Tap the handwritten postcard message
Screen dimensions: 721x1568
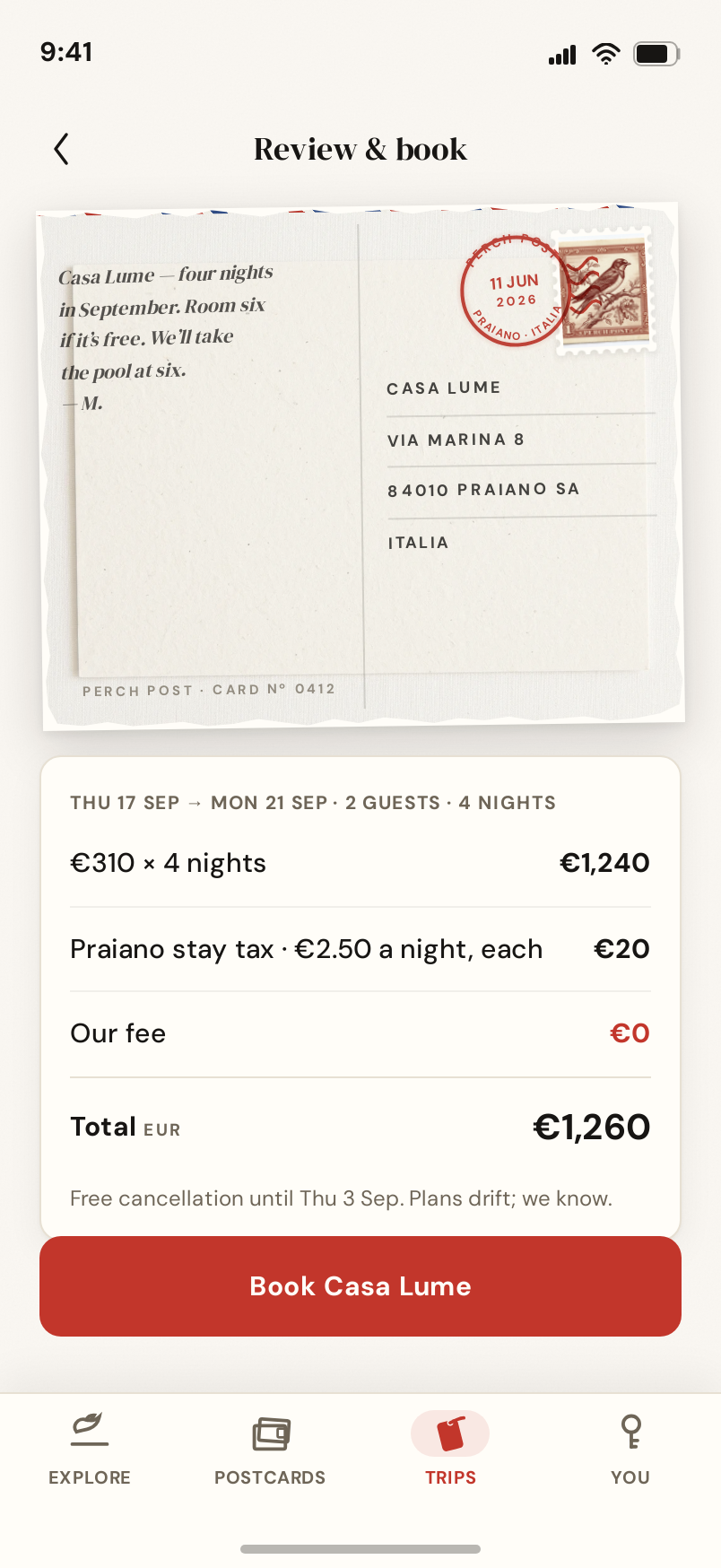point(166,337)
